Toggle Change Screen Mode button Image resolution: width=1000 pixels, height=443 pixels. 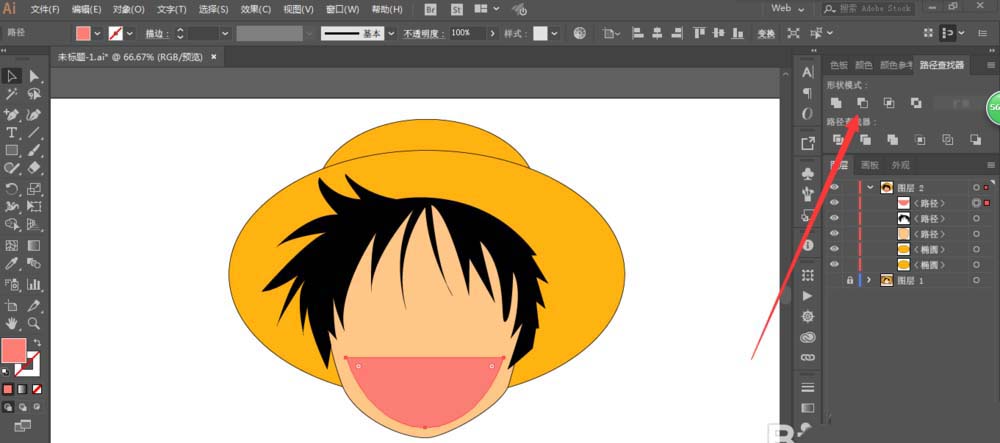click(23, 425)
